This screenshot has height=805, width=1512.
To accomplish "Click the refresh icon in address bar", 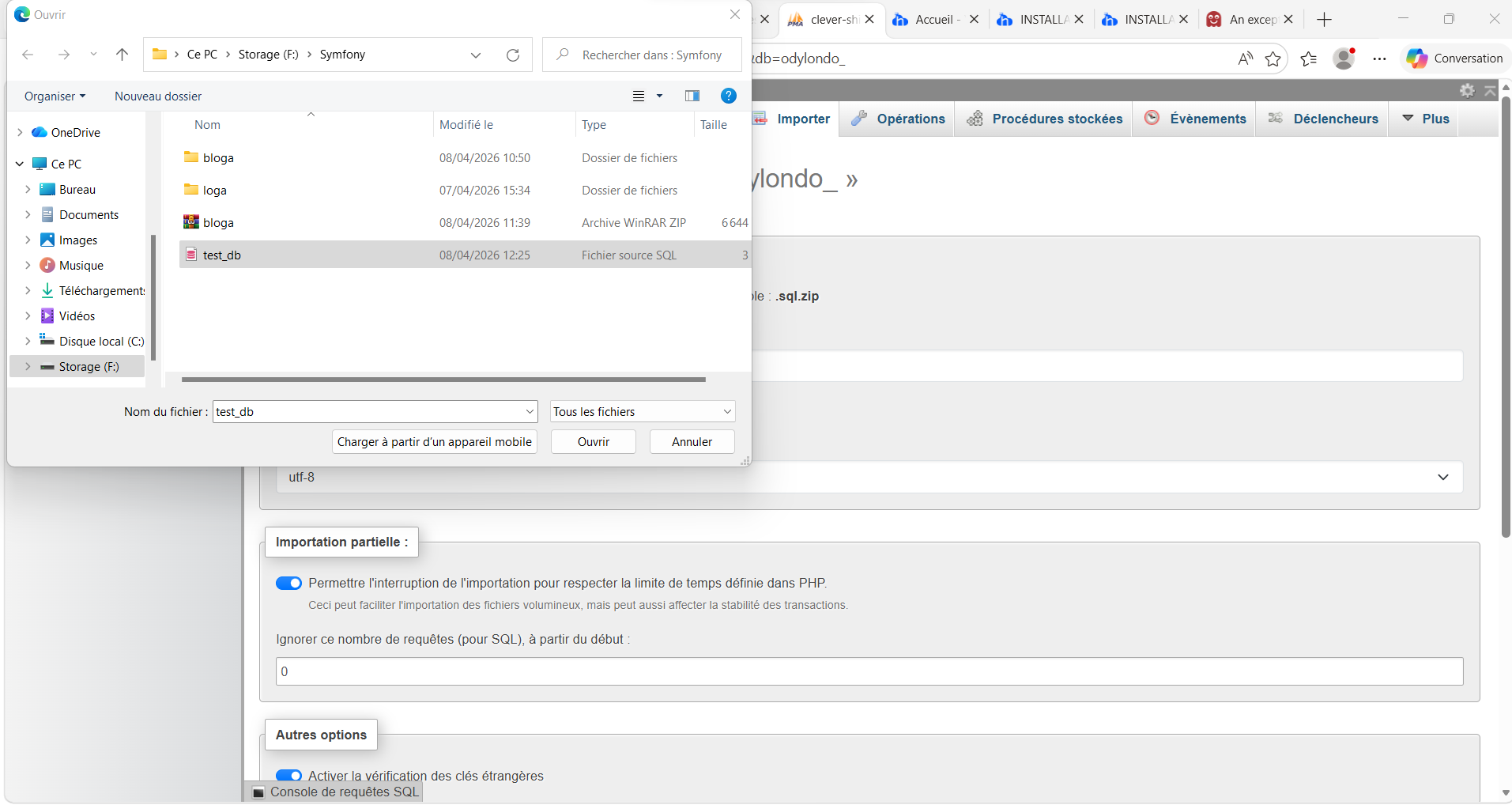I will [513, 55].
